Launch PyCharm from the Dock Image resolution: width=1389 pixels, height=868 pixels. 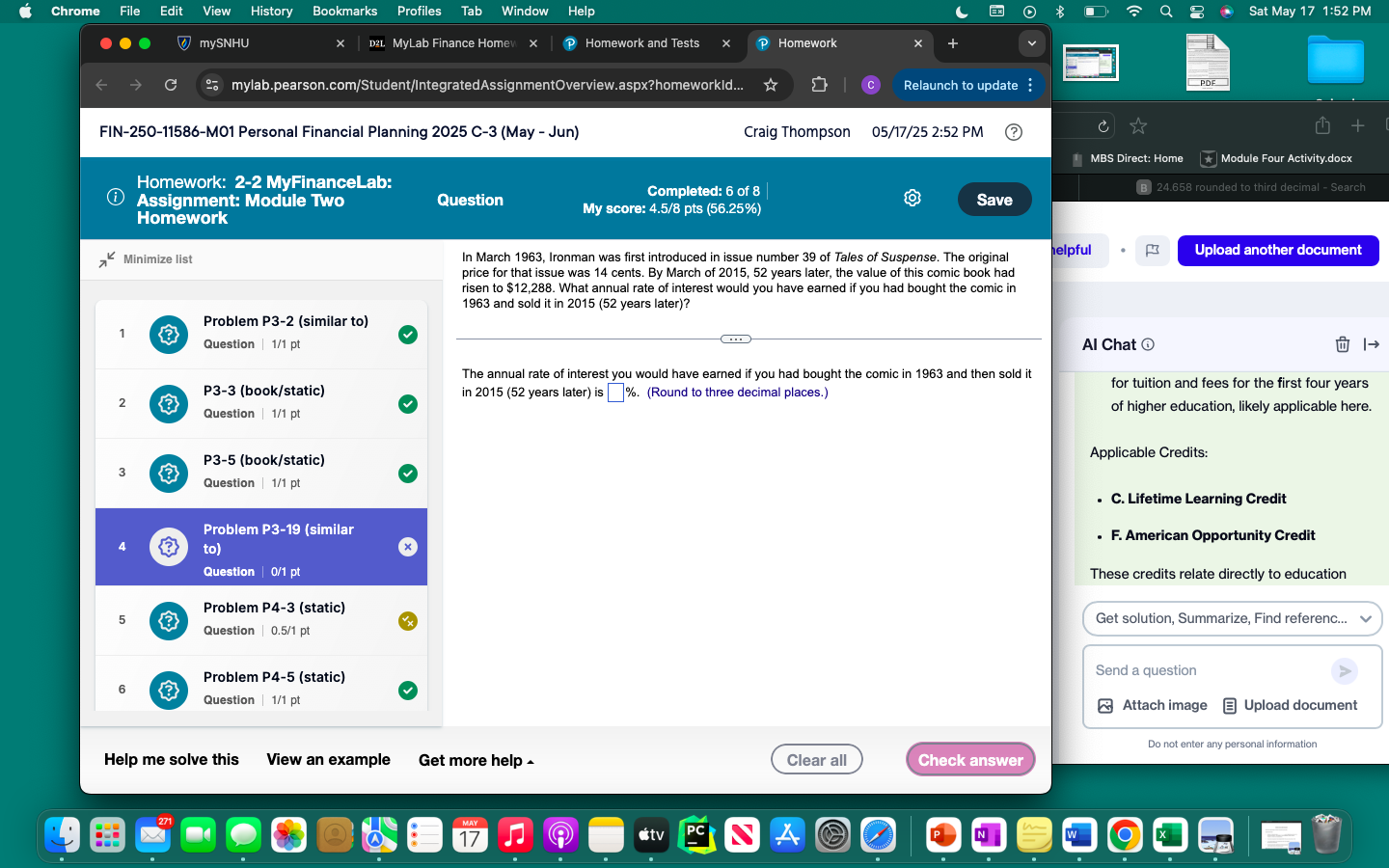[x=696, y=835]
